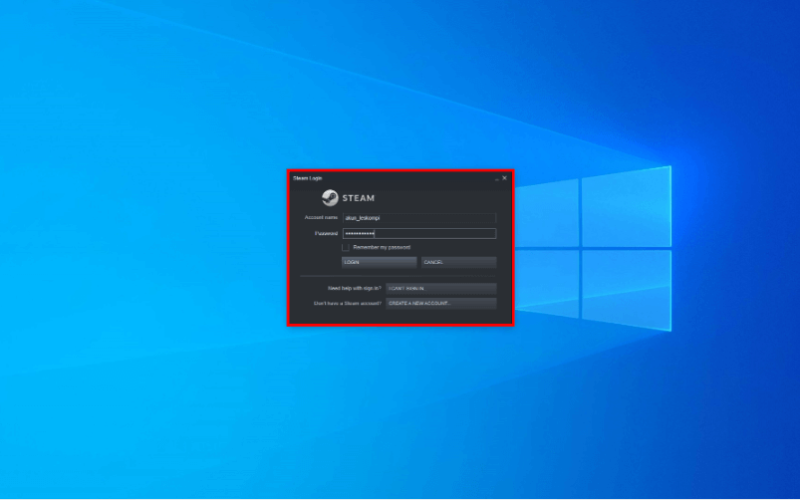The height and width of the screenshot is (500, 800).
Task: Click the 'Steam Login' window title
Action: pos(307,178)
